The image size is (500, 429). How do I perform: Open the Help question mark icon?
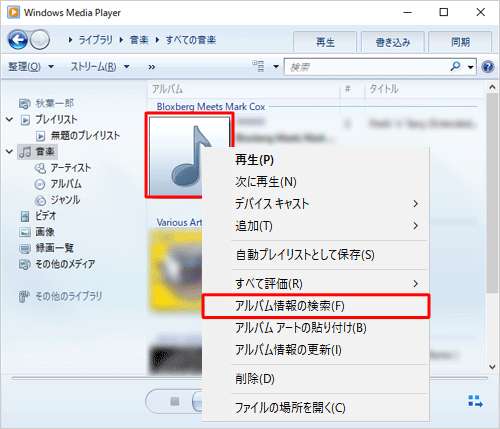[488, 67]
